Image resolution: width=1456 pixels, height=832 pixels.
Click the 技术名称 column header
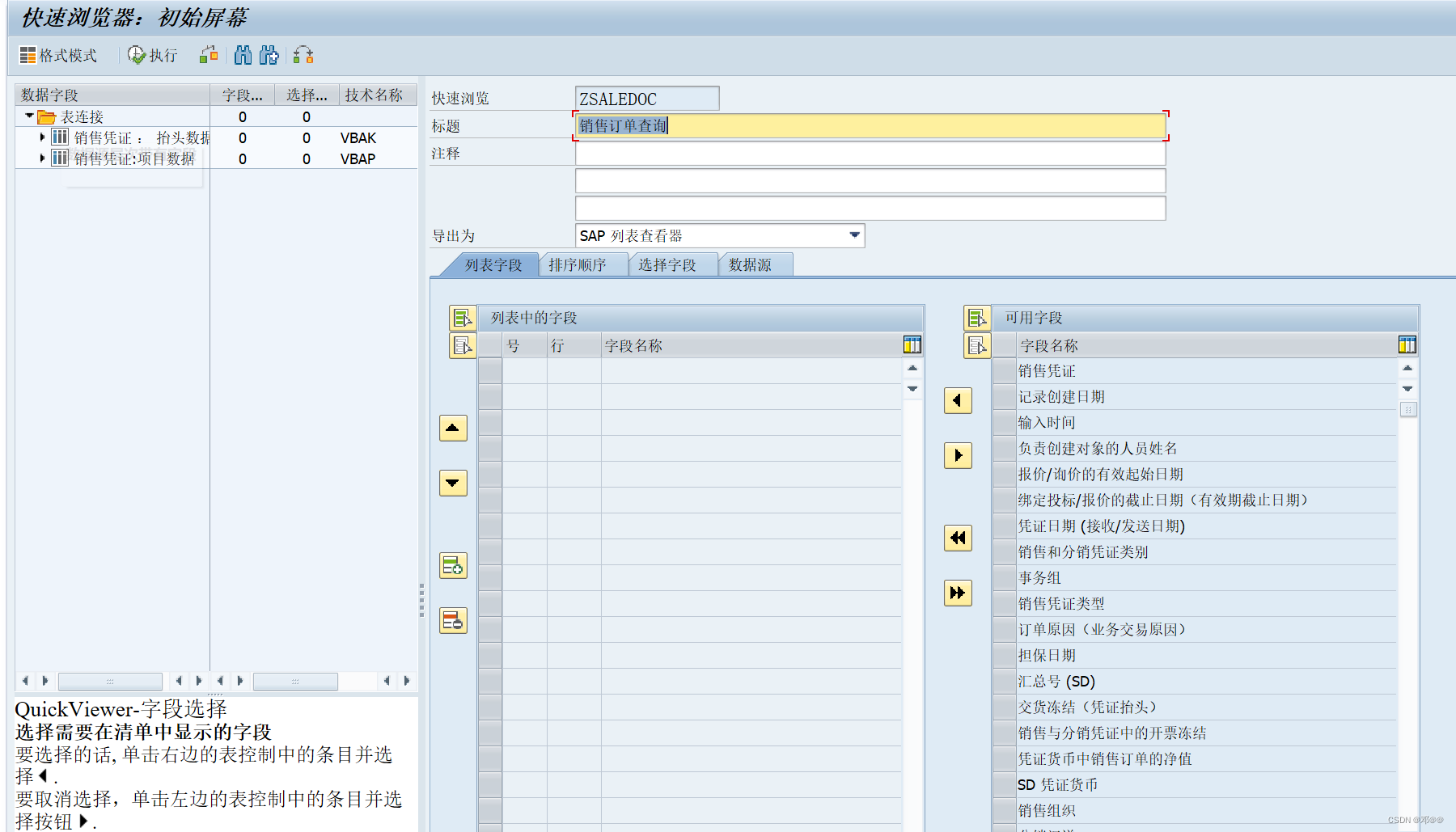(x=378, y=95)
